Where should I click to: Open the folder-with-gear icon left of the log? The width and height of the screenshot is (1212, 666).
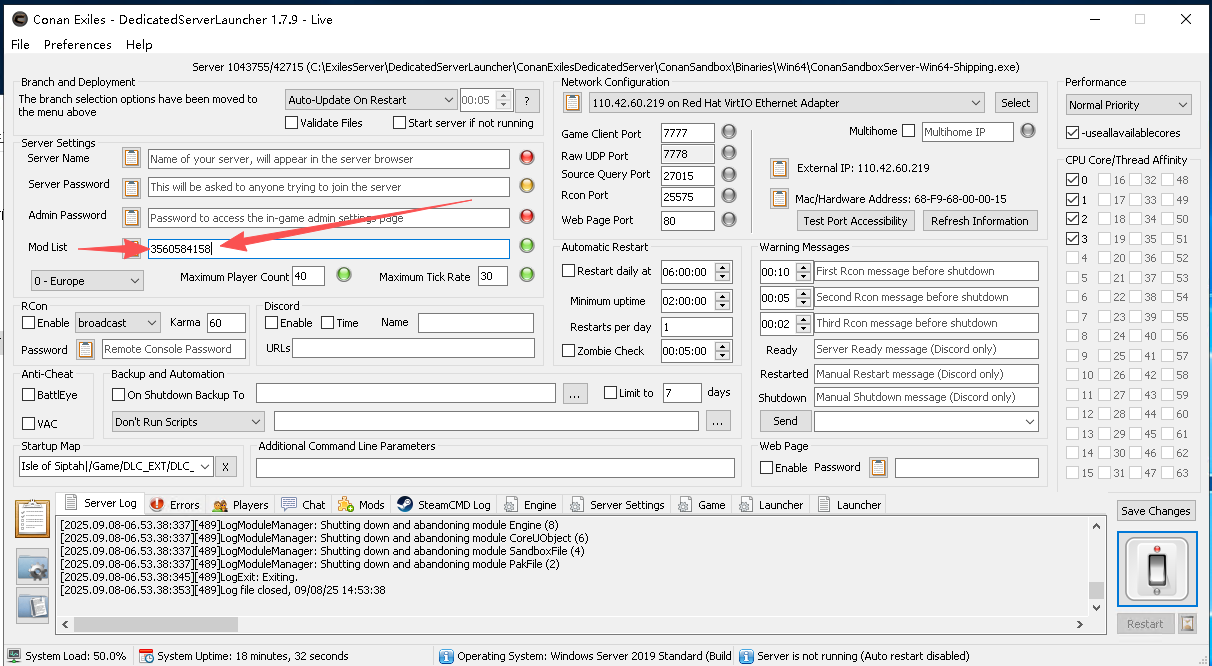point(33,567)
